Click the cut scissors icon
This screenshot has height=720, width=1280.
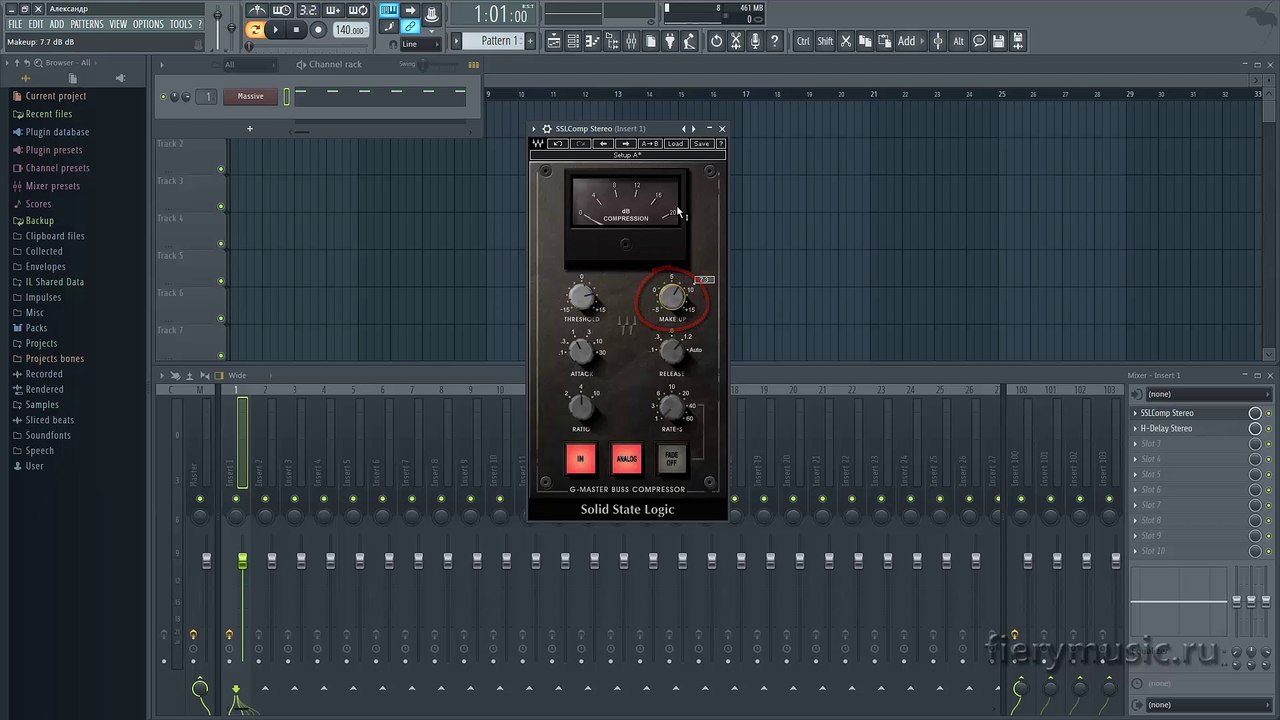[846, 41]
